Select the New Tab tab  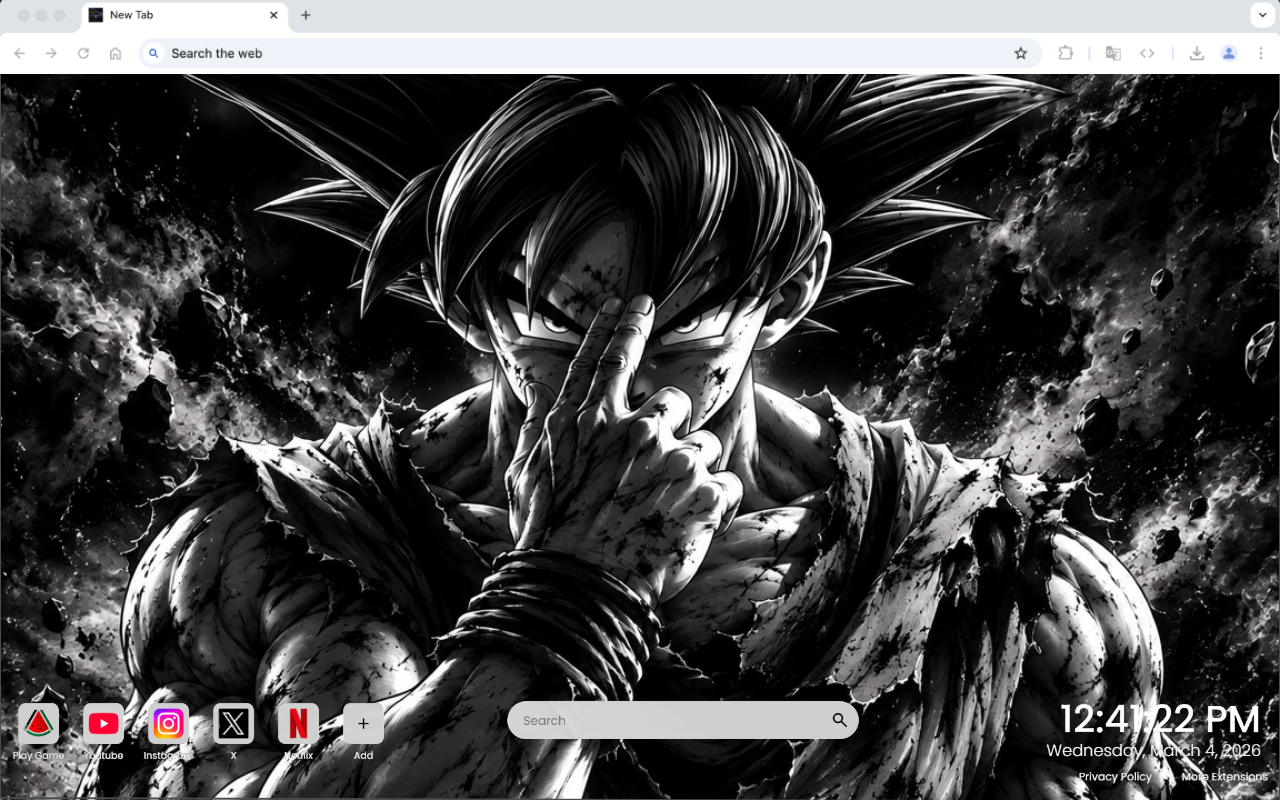tap(184, 15)
